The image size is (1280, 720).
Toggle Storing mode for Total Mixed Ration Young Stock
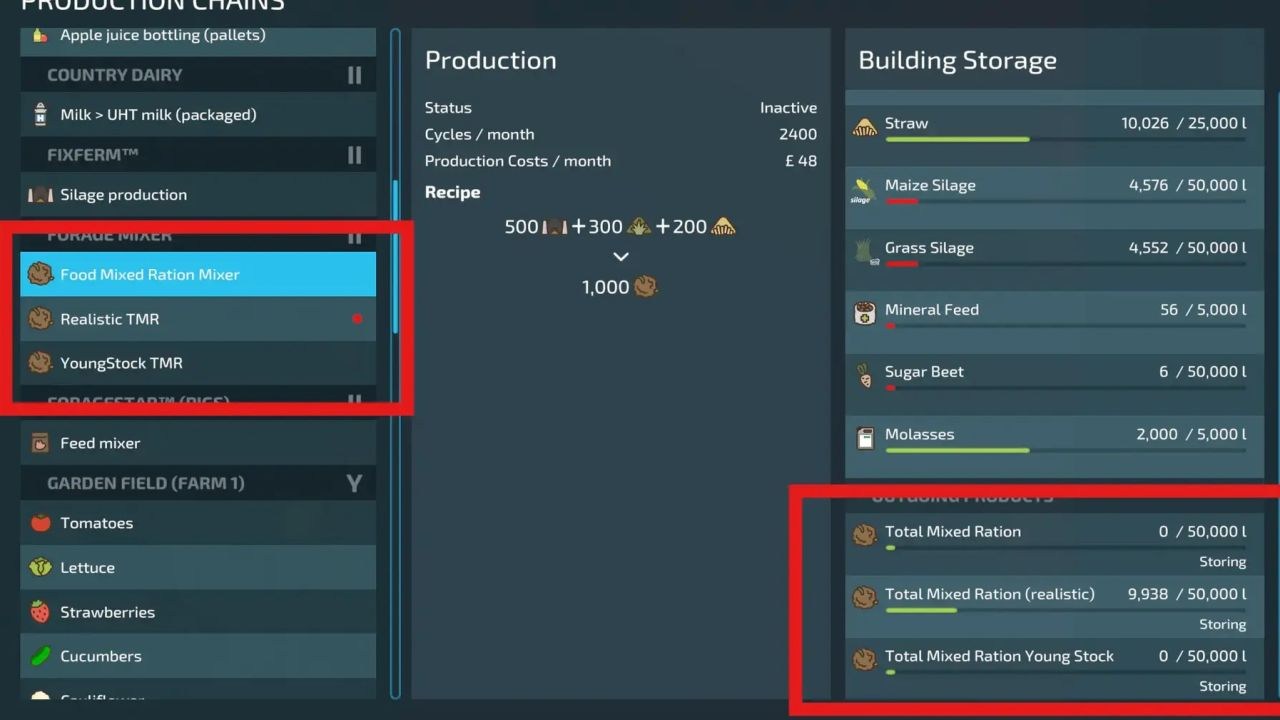coord(1222,686)
